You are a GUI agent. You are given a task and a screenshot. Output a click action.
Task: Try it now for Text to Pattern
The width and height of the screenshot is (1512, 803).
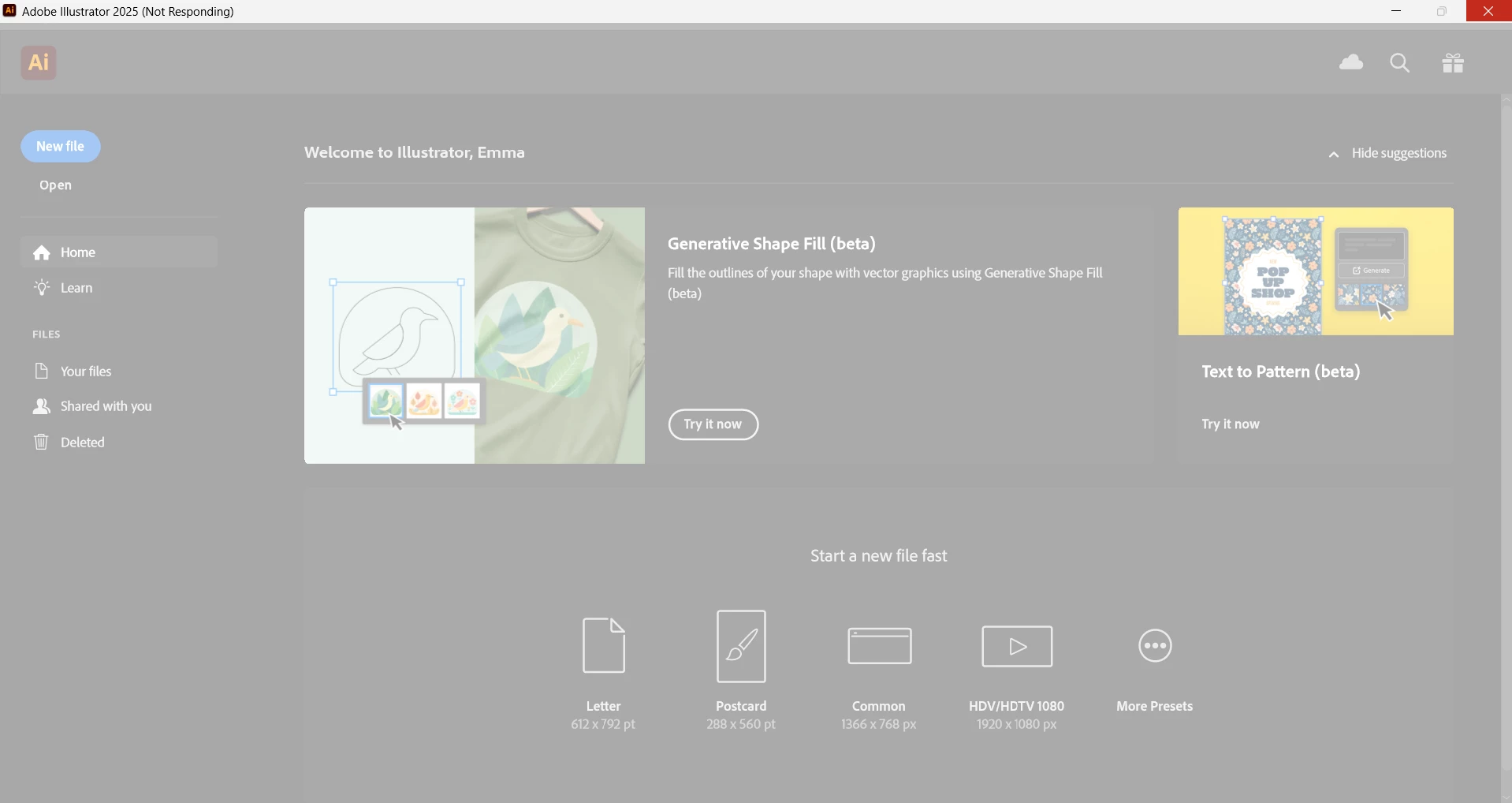1231,424
